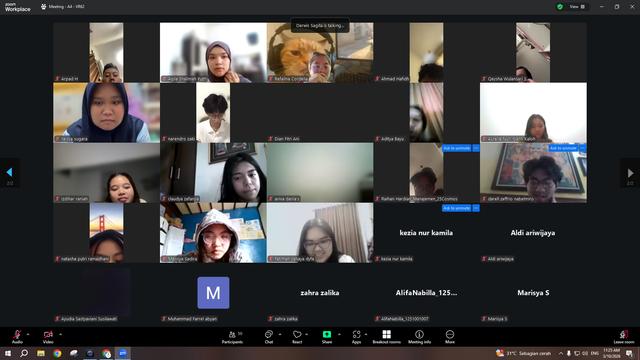Open File Explorer from the taskbar

(41, 353)
